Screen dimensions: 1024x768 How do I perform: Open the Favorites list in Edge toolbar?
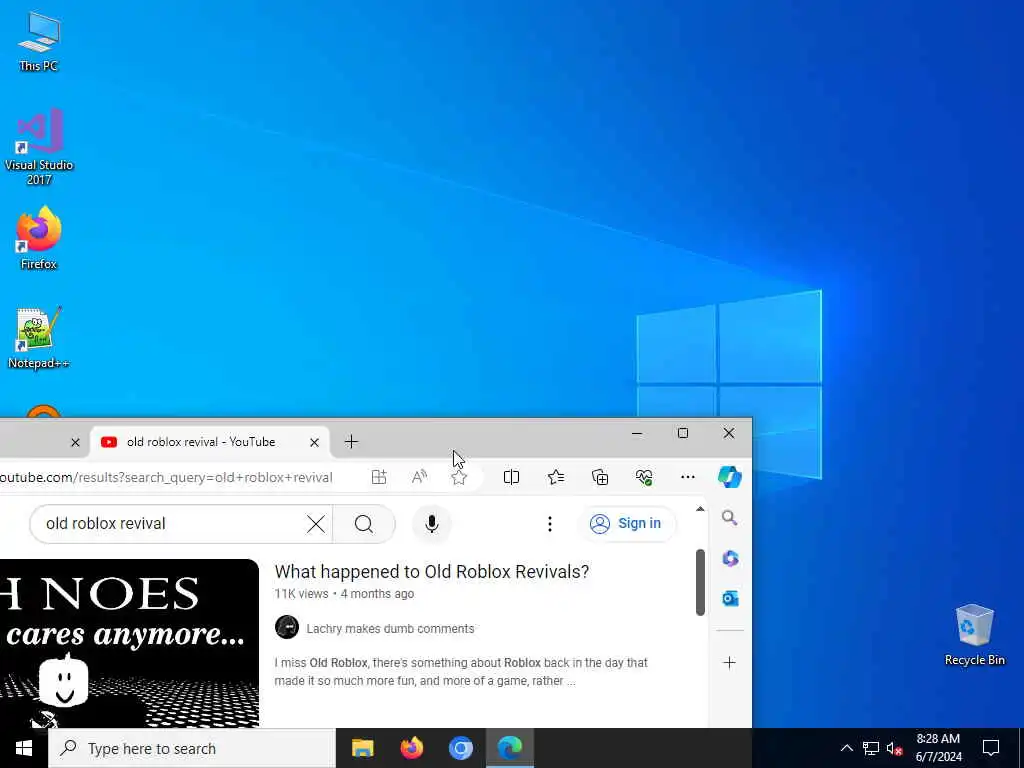click(556, 477)
